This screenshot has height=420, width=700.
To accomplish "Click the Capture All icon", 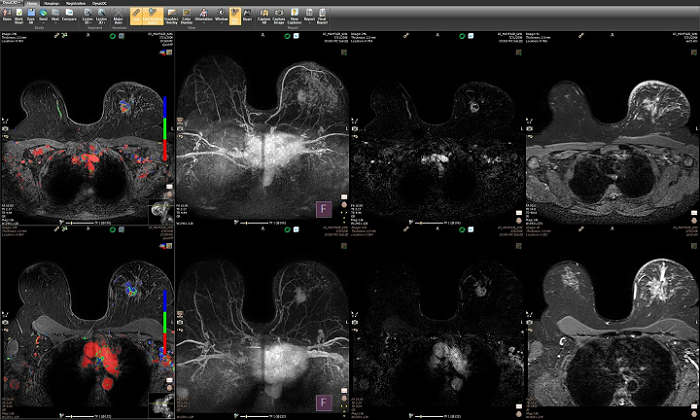I will 263,17.
